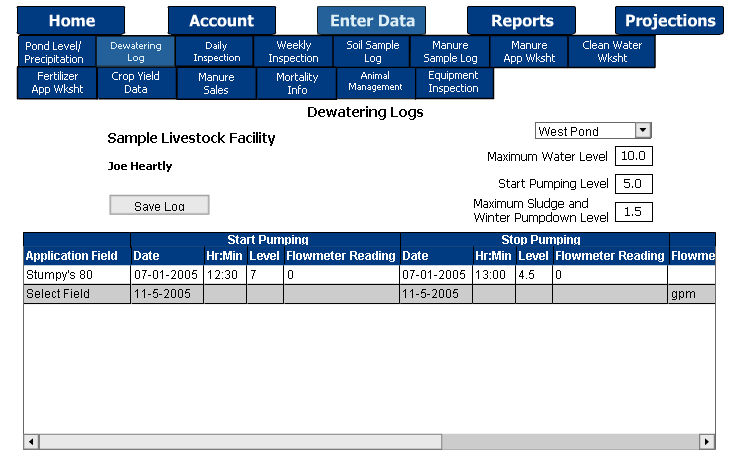This screenshot has height=458, width=749.
Task: Click stop date 07-01-2005 cell
Action: [x=436, y=275]
